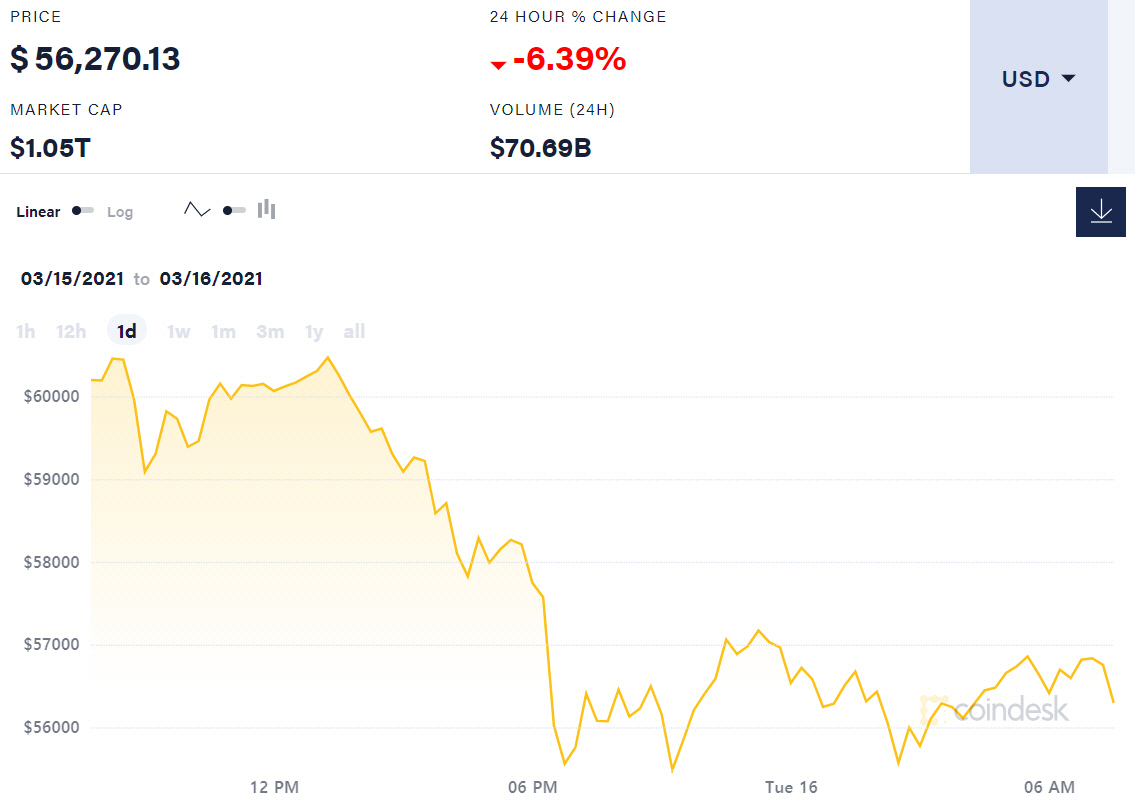
Task: Select the line chart icon
Action: (197, 210)
